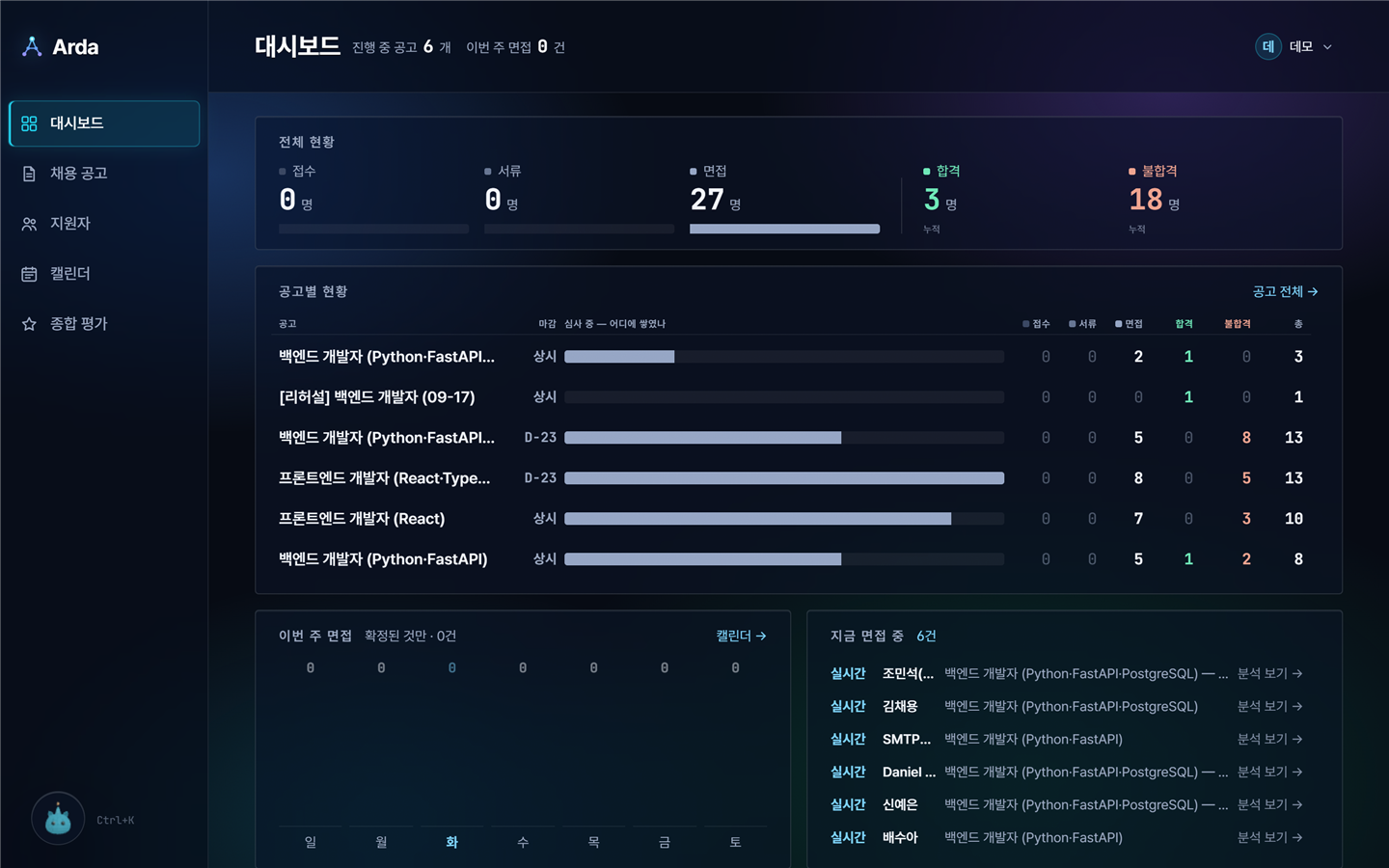
Task: Select 일 day column in weekly interviews
Action: [311, 754]
